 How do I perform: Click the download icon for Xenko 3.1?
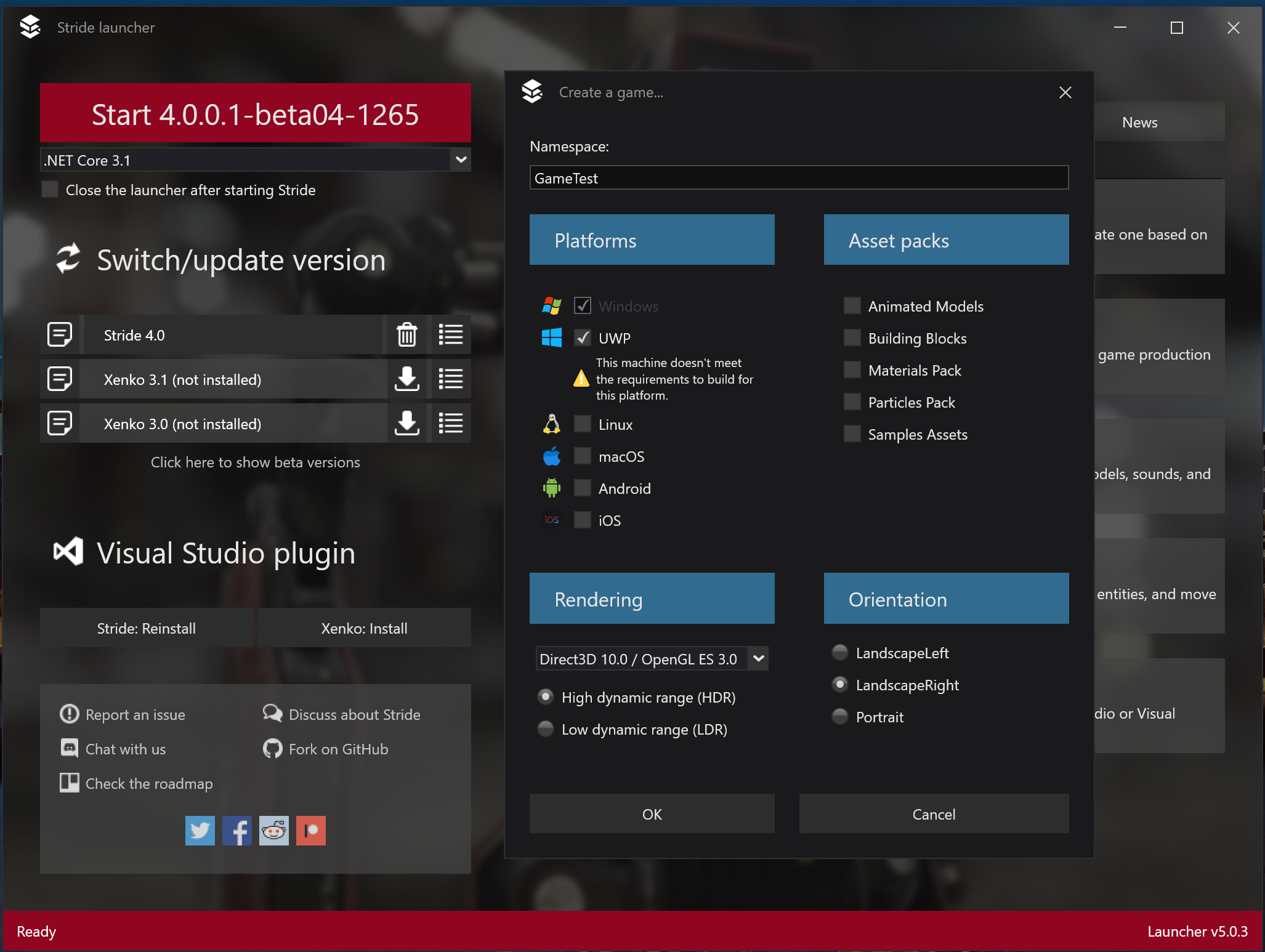(x=406, y=379)
